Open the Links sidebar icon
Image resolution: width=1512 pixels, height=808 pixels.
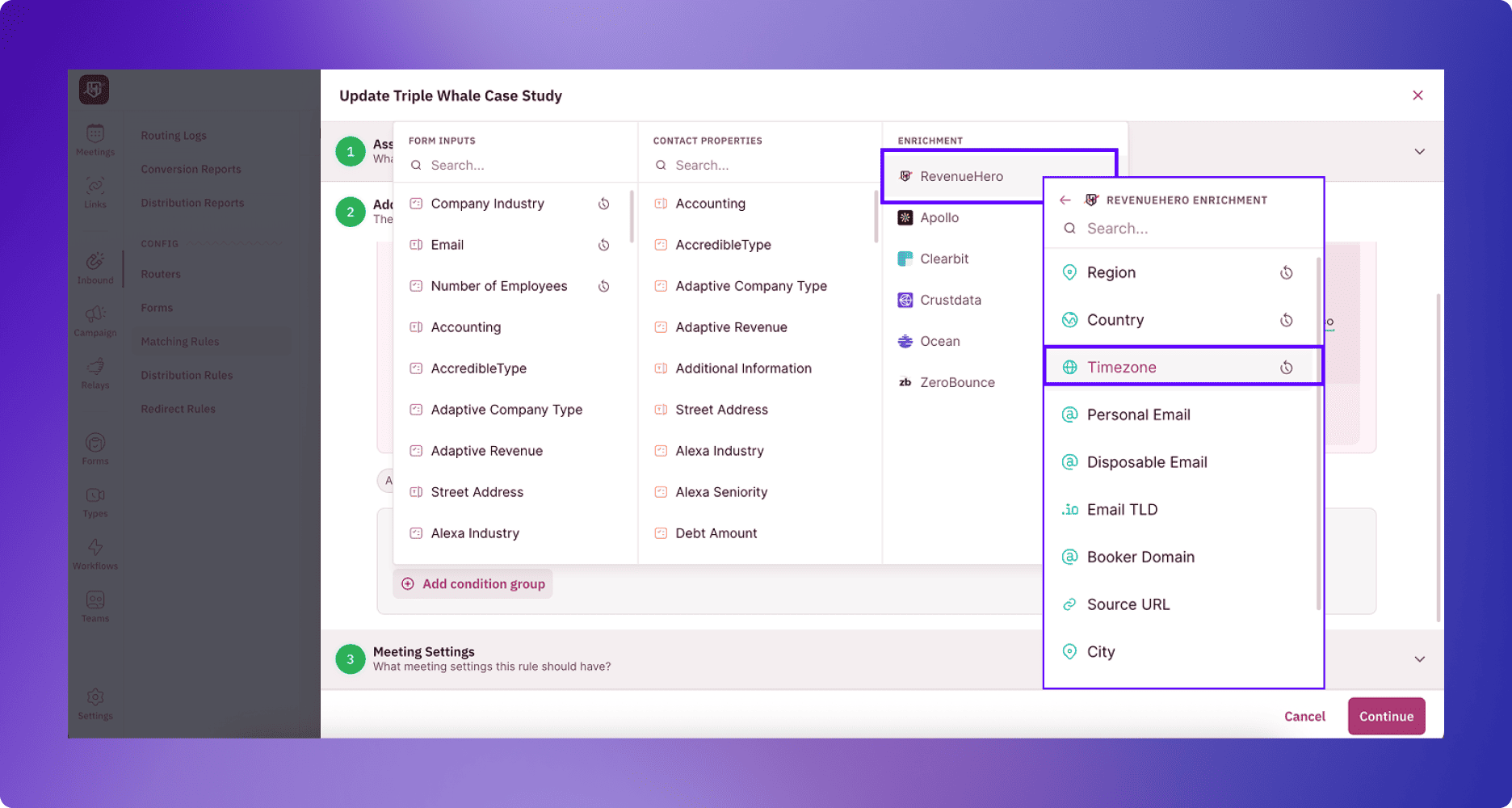click(x=95, y=193)
